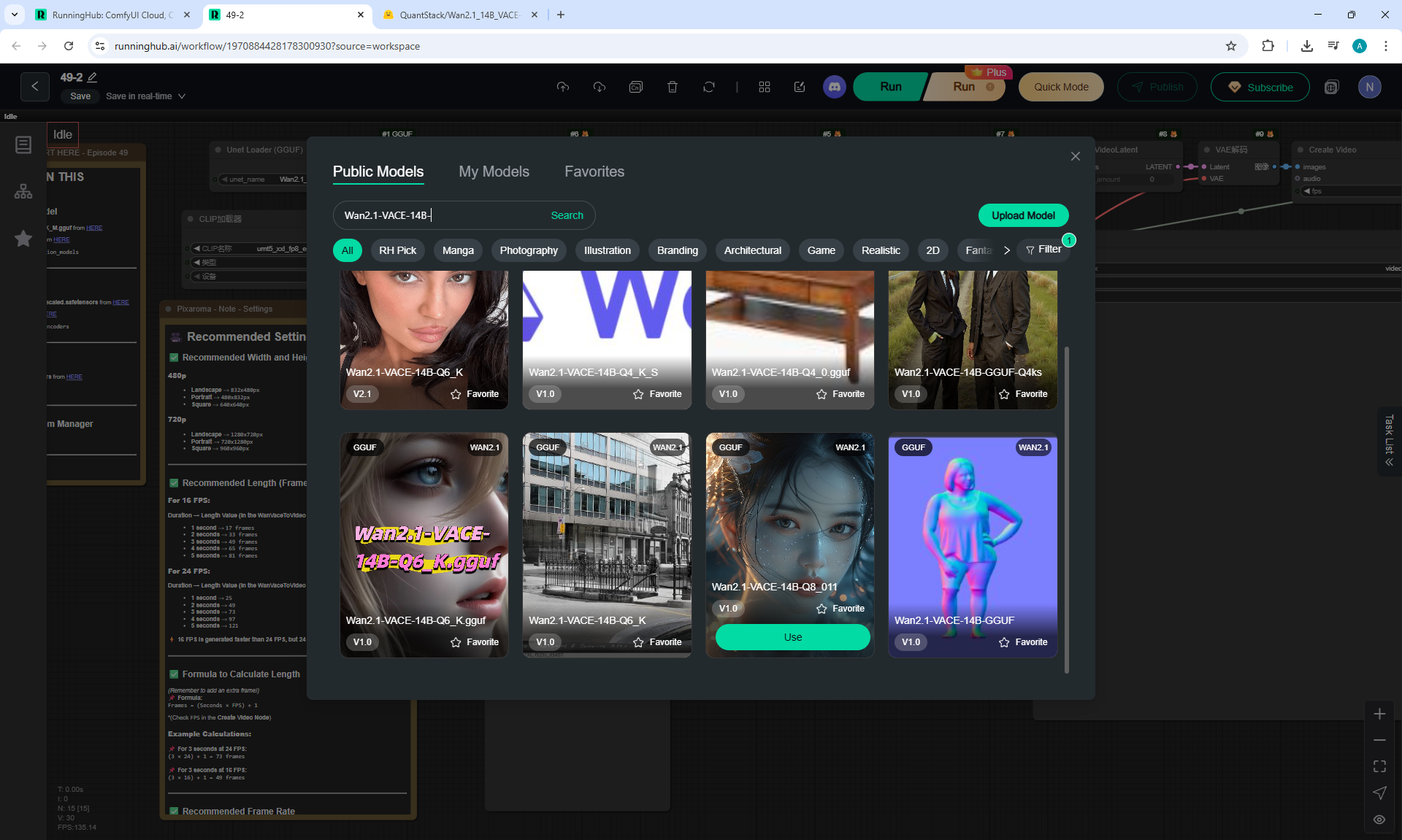Click the zoom-in plus icon on canvas

pos(1379,714)
